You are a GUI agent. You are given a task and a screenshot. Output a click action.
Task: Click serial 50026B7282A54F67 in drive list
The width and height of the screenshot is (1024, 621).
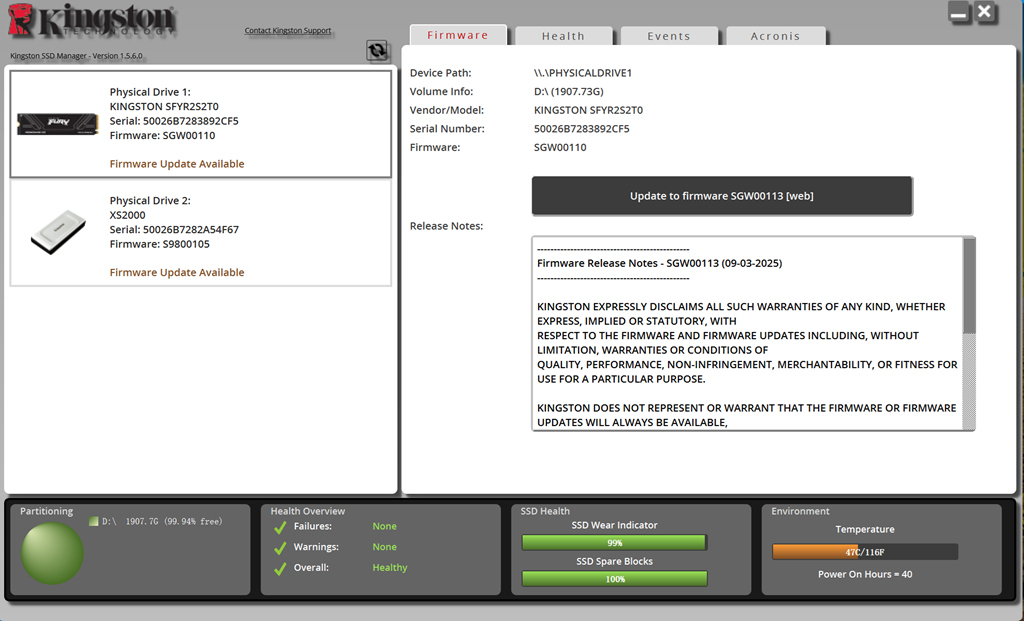pos(174,229)
